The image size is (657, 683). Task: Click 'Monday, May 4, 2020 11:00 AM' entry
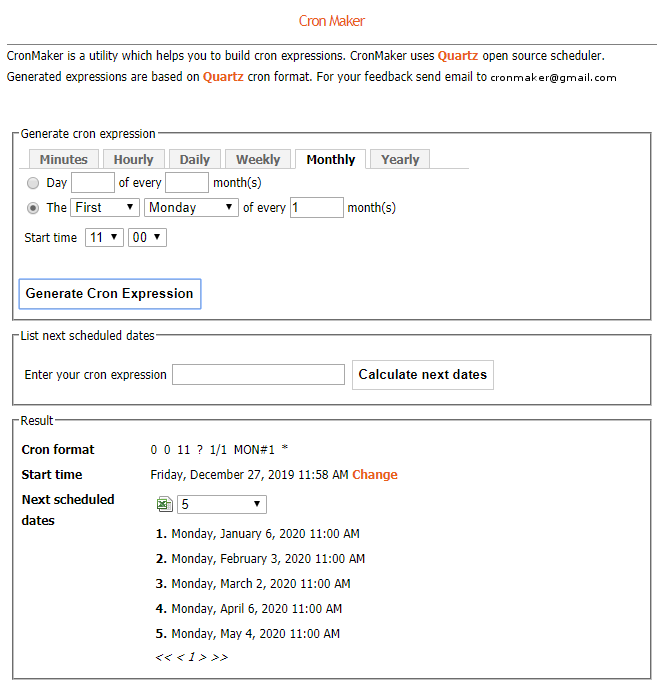(x=255, y=633)
